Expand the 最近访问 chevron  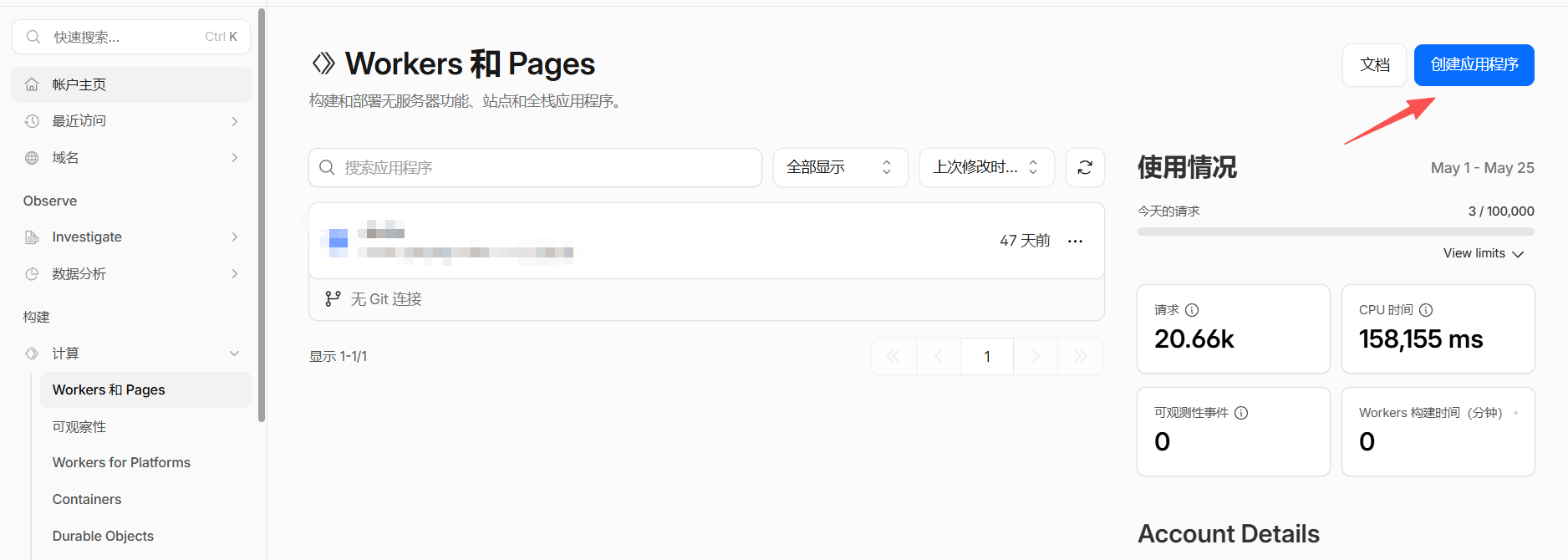235,121
